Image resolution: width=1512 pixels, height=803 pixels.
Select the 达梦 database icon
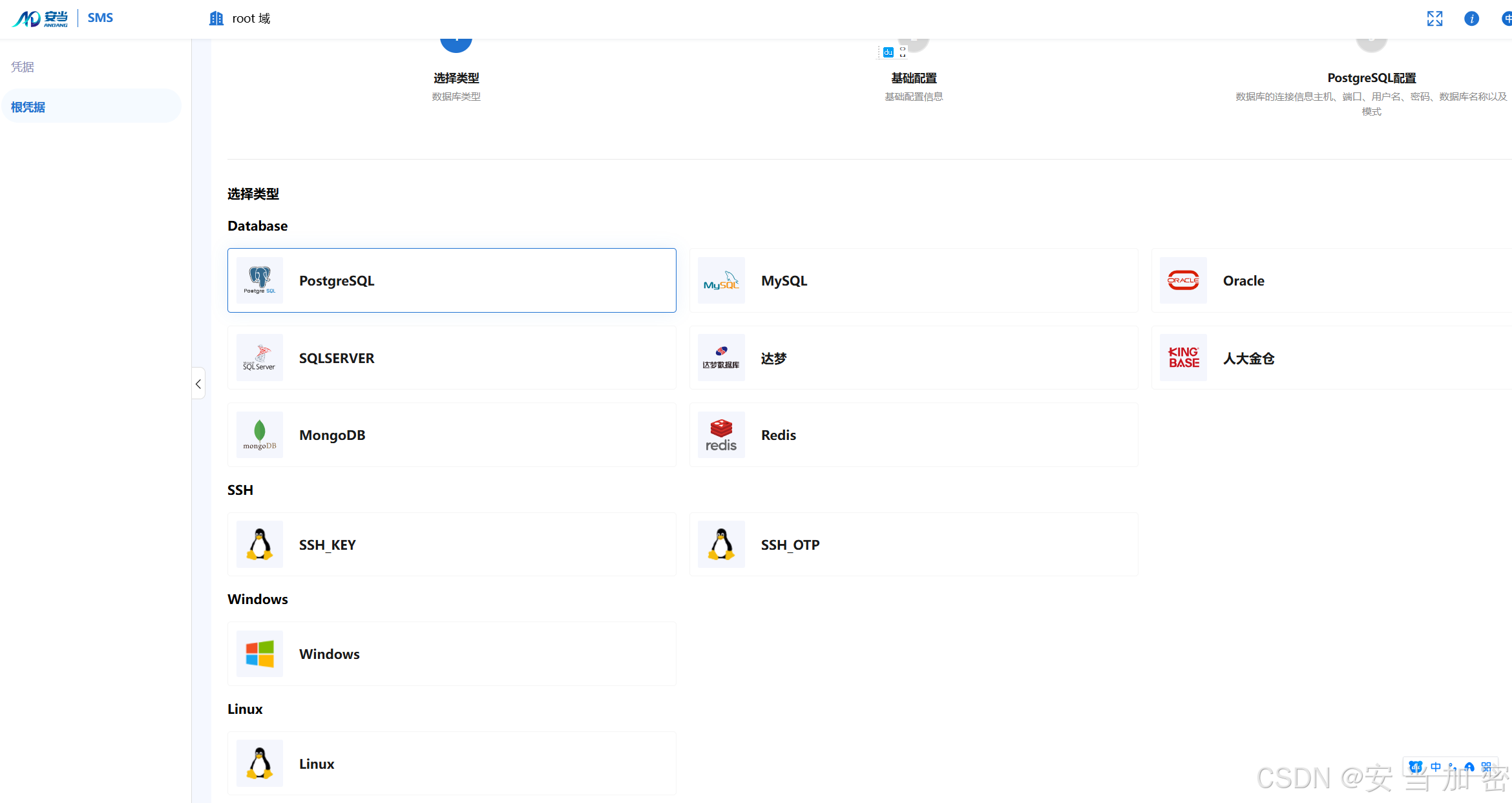coord(721,358)
